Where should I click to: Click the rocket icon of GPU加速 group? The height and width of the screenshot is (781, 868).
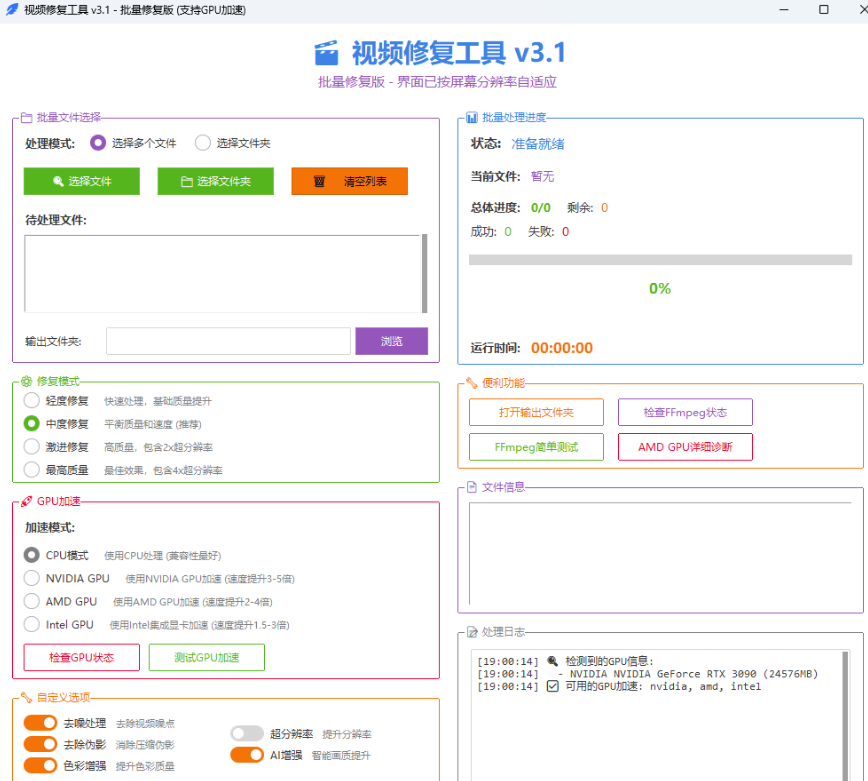coord(26,501)
